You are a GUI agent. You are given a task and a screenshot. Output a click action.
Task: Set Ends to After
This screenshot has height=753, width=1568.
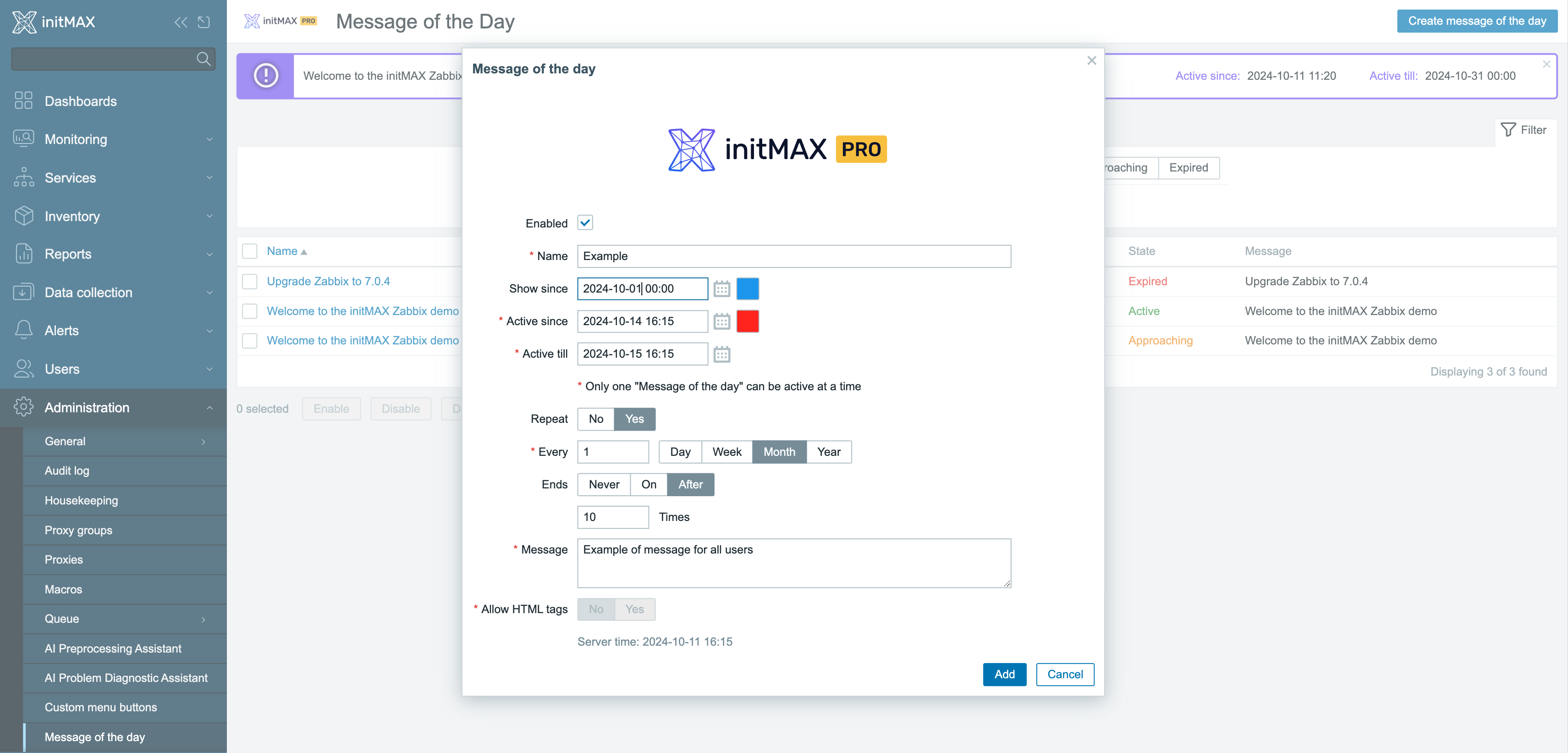point(690,484)
